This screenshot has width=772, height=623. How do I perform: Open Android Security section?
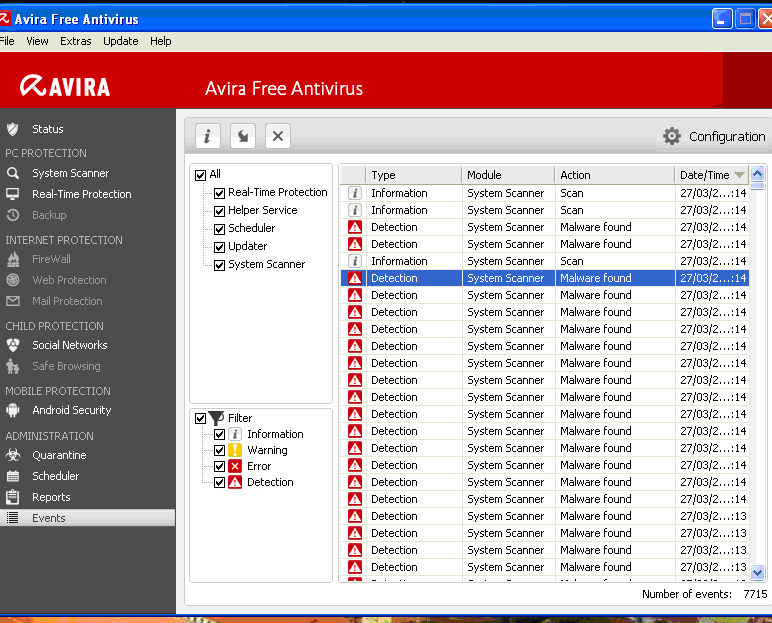click(72, 410)
